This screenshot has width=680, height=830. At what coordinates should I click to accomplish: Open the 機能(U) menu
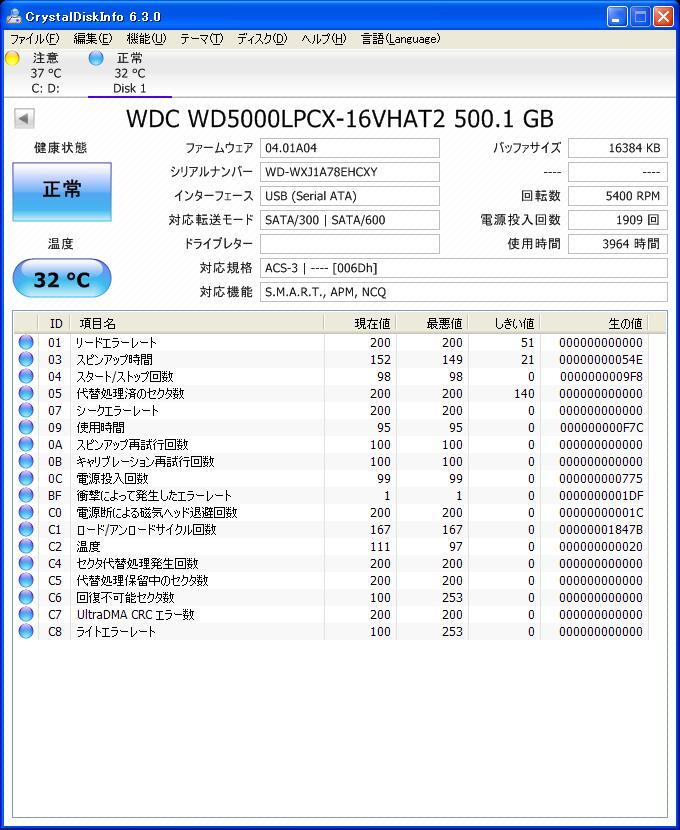coord(146,39)
